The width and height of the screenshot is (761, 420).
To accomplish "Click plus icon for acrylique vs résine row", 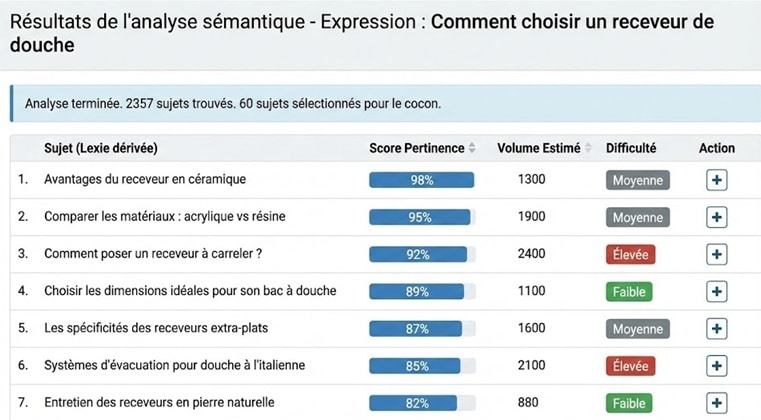I will tap(716, 217).
